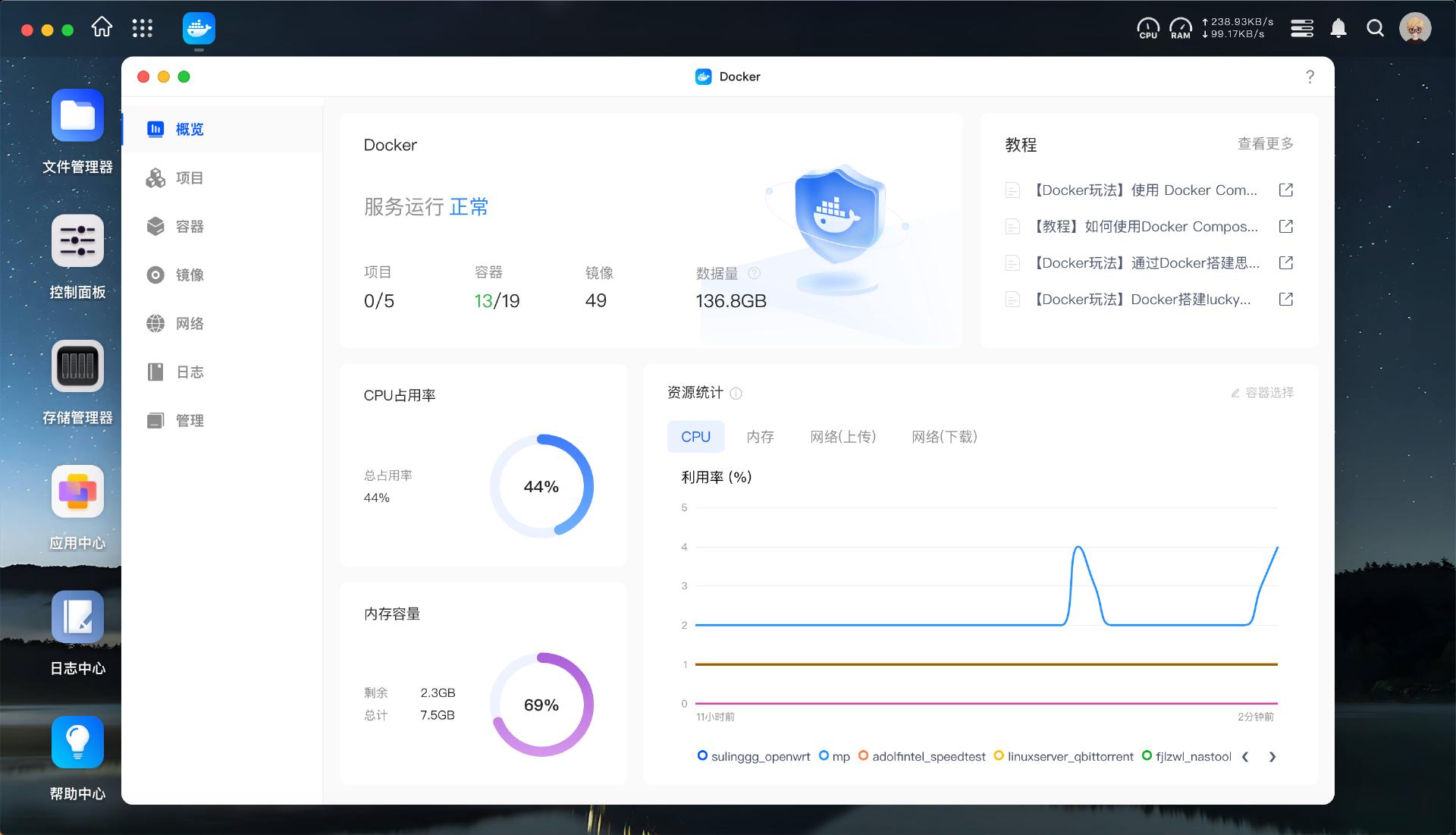Select 项目 in the Docker sidebar
The height and width of the screenshot is (835, 1456).
[x=222, y=178]
